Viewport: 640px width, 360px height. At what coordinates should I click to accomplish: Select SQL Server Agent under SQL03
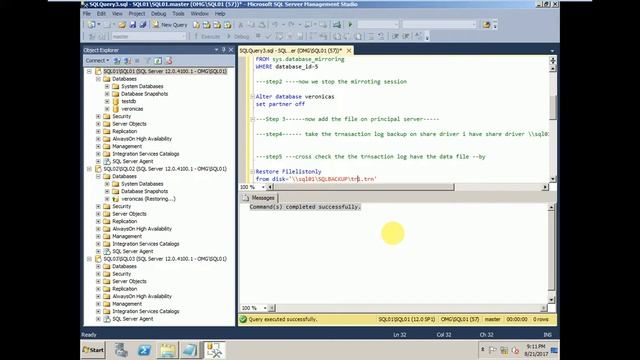(133, 319)
